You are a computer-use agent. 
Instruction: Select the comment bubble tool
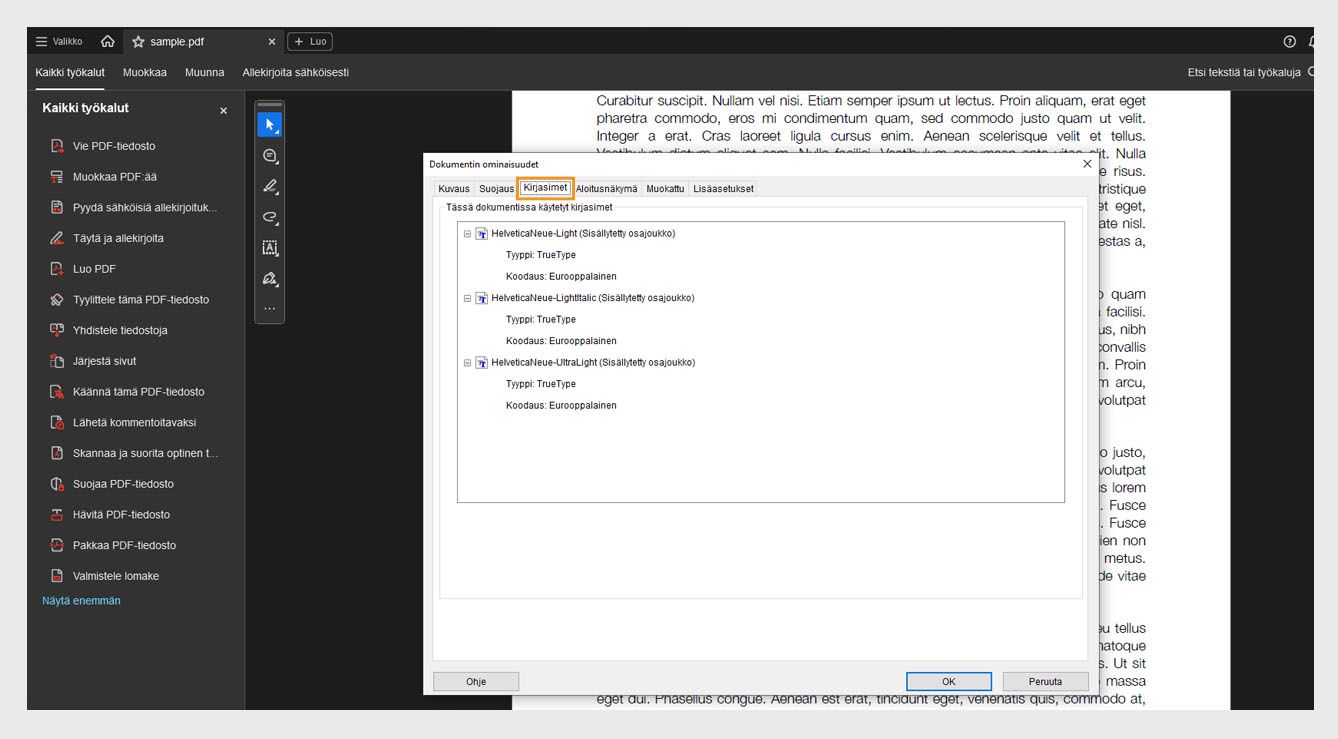point(270,156)
